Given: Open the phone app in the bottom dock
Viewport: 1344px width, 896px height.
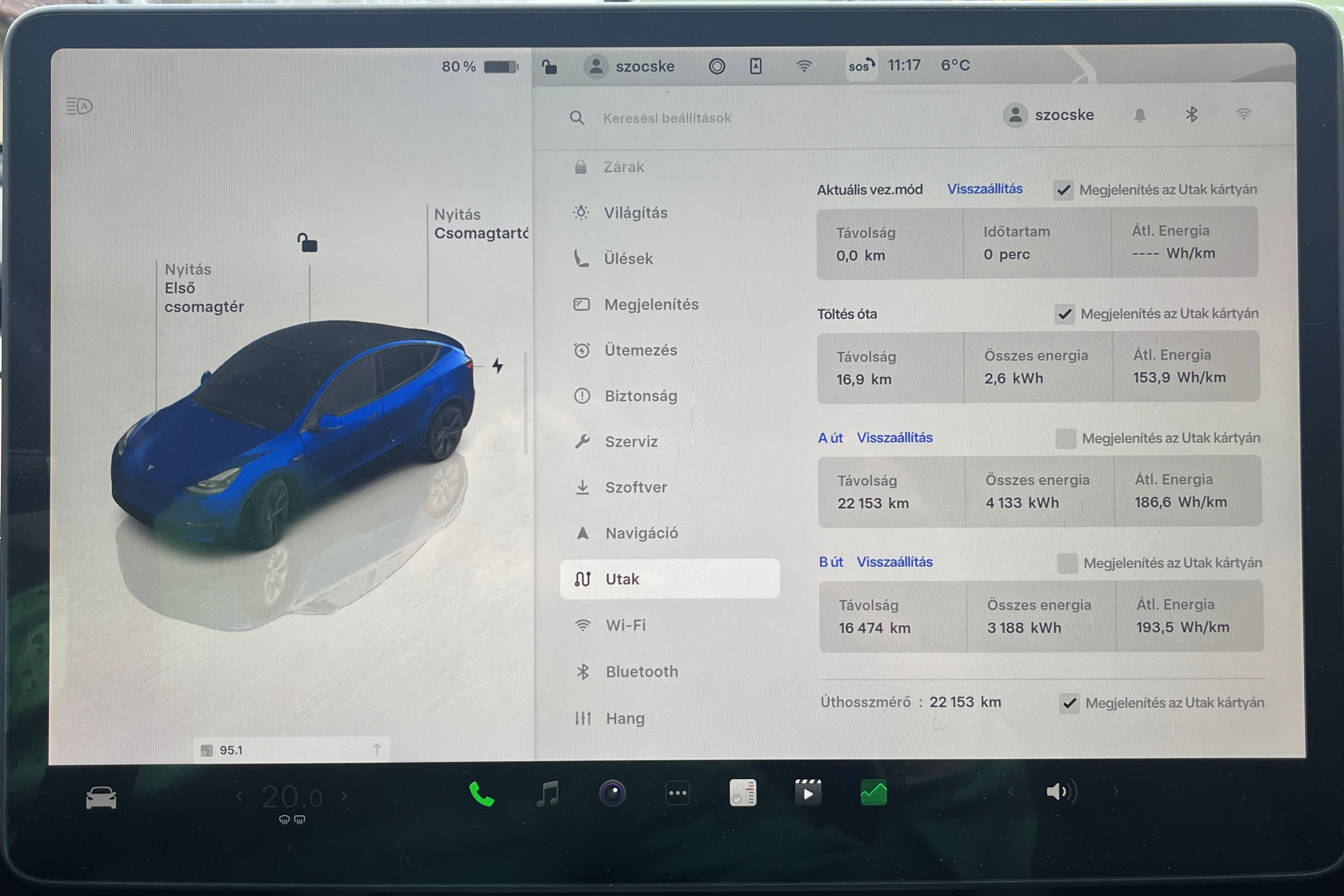Looking at the screenshot, I should [x=481, y=794].
